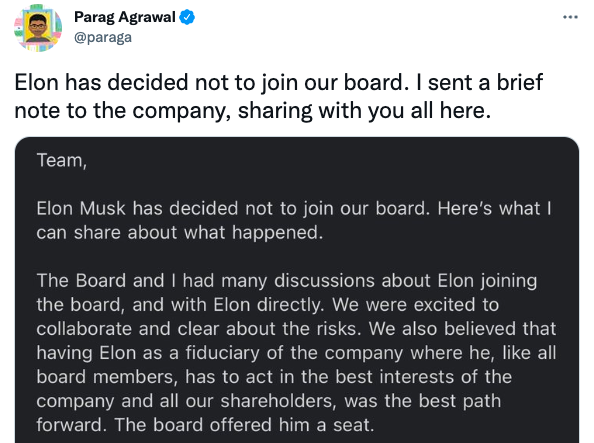
Task: Click the line "the board, and with Elon directly"
Action: click(x=268, y=305)
